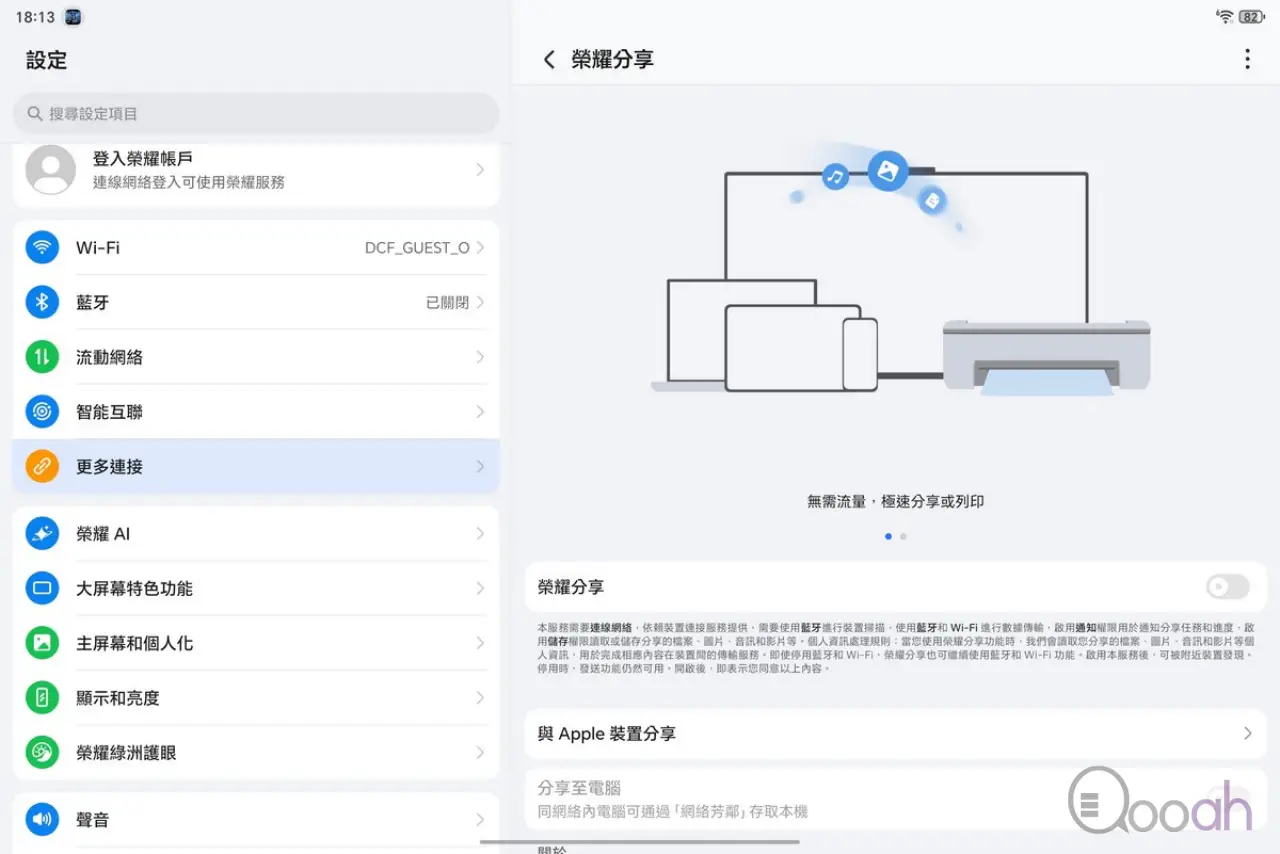
Task: Tap the battery indicator in status bar
Action: [1251, 16]
